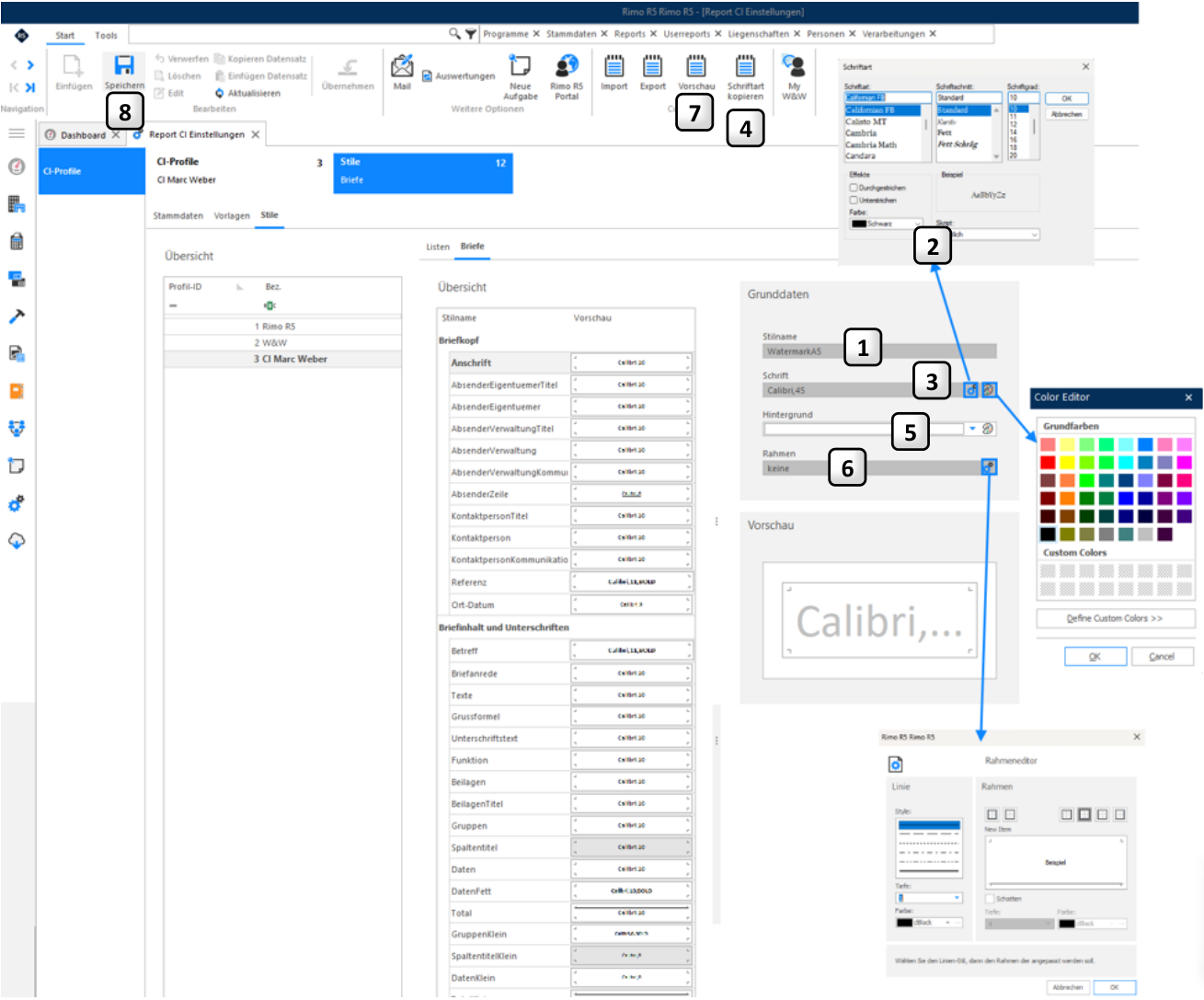
Task: Open the color editor icon beside Schrift field
Action: [989, 390]
